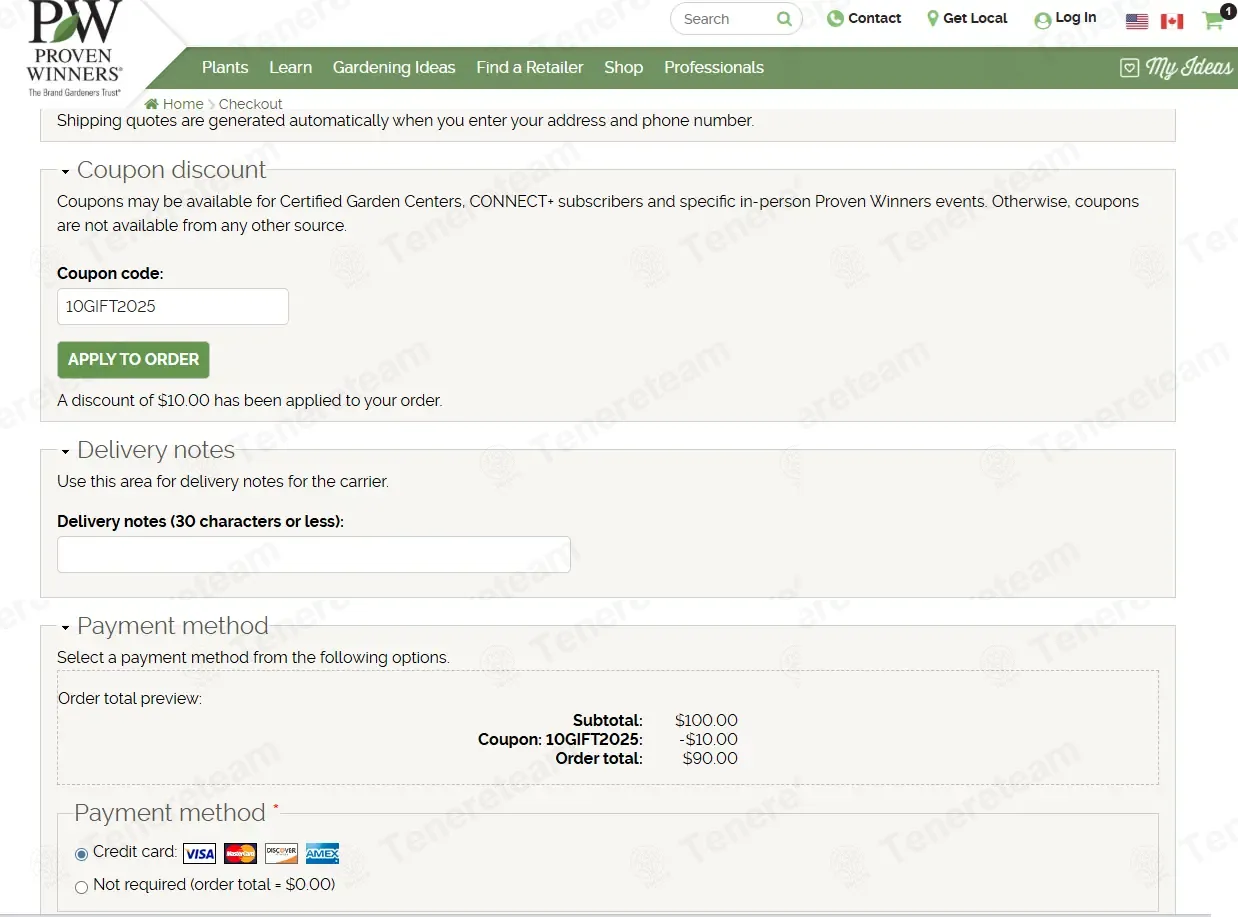Open the Gardening Ideas menu

click(x=394, y=68)
